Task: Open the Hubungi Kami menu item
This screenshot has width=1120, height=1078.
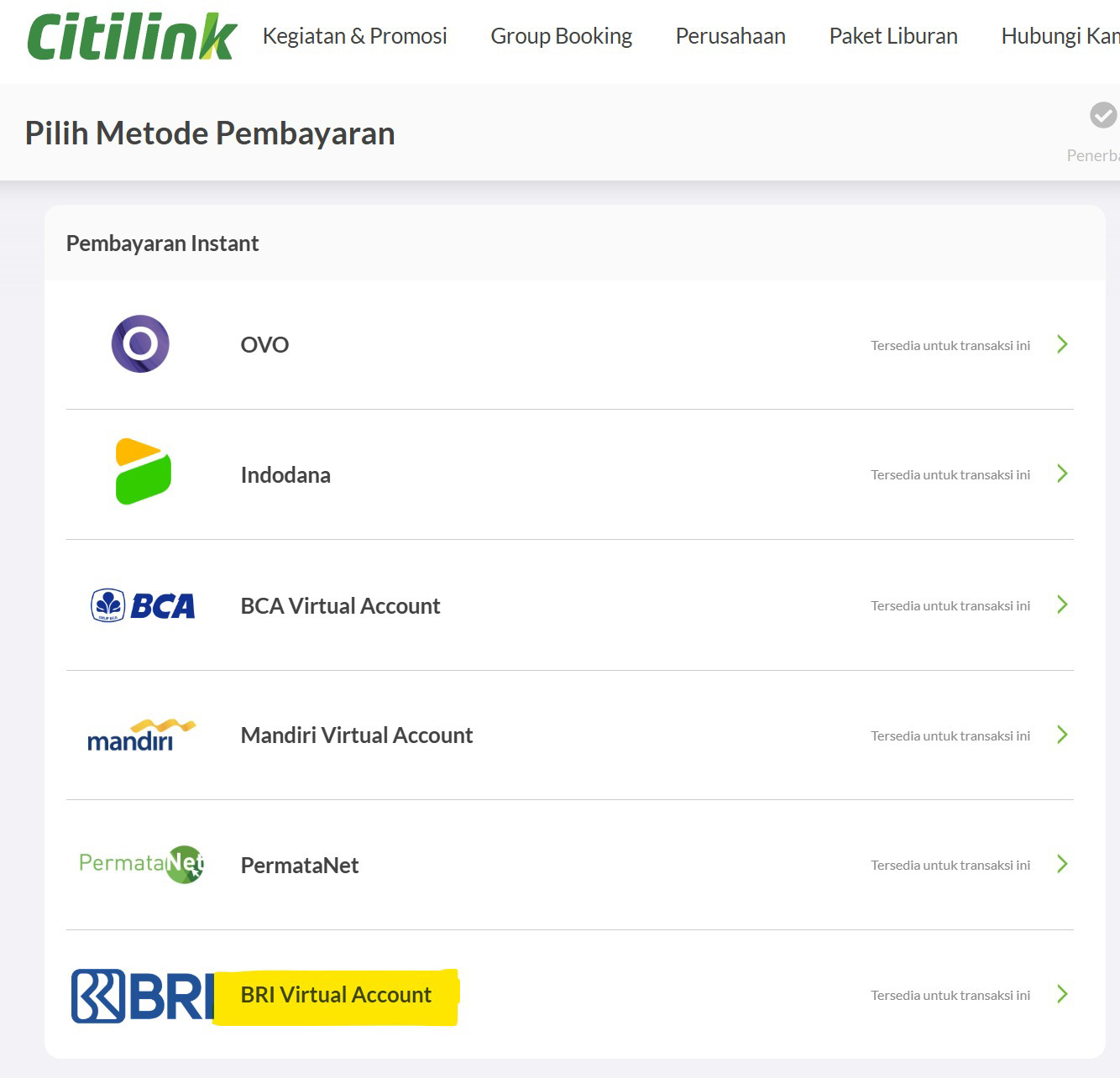Action: tap(1060, 36)
